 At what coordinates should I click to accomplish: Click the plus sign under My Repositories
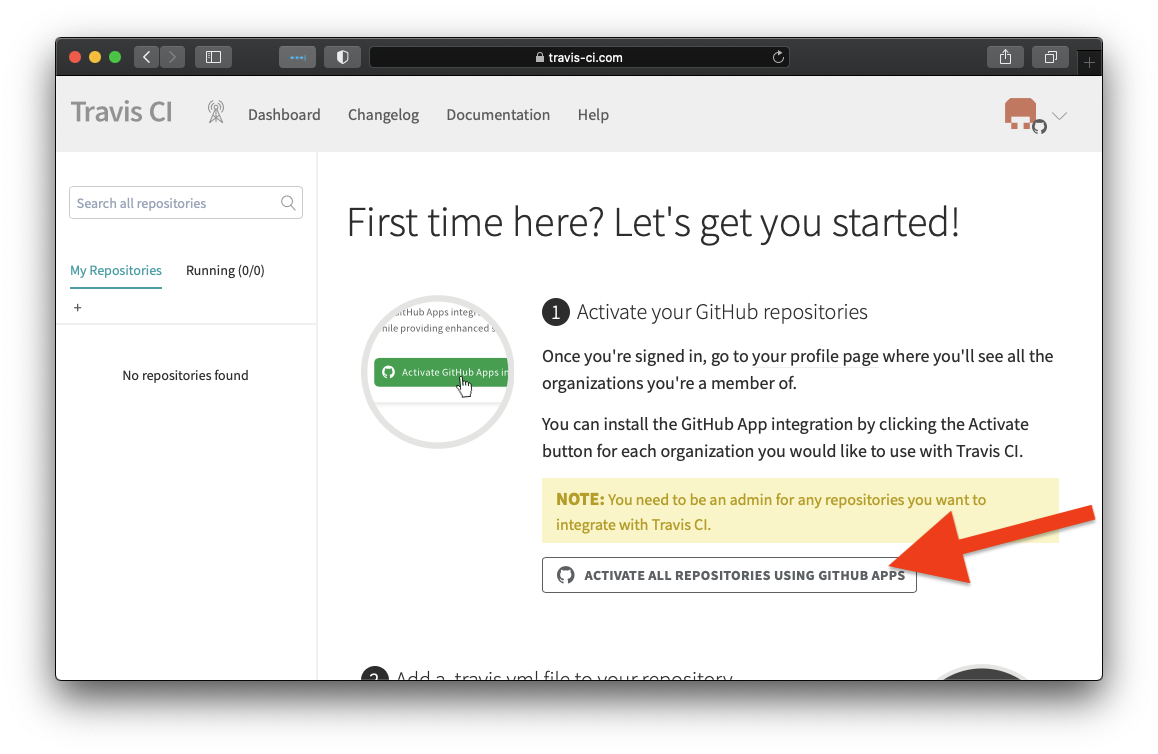click(78, 307)
